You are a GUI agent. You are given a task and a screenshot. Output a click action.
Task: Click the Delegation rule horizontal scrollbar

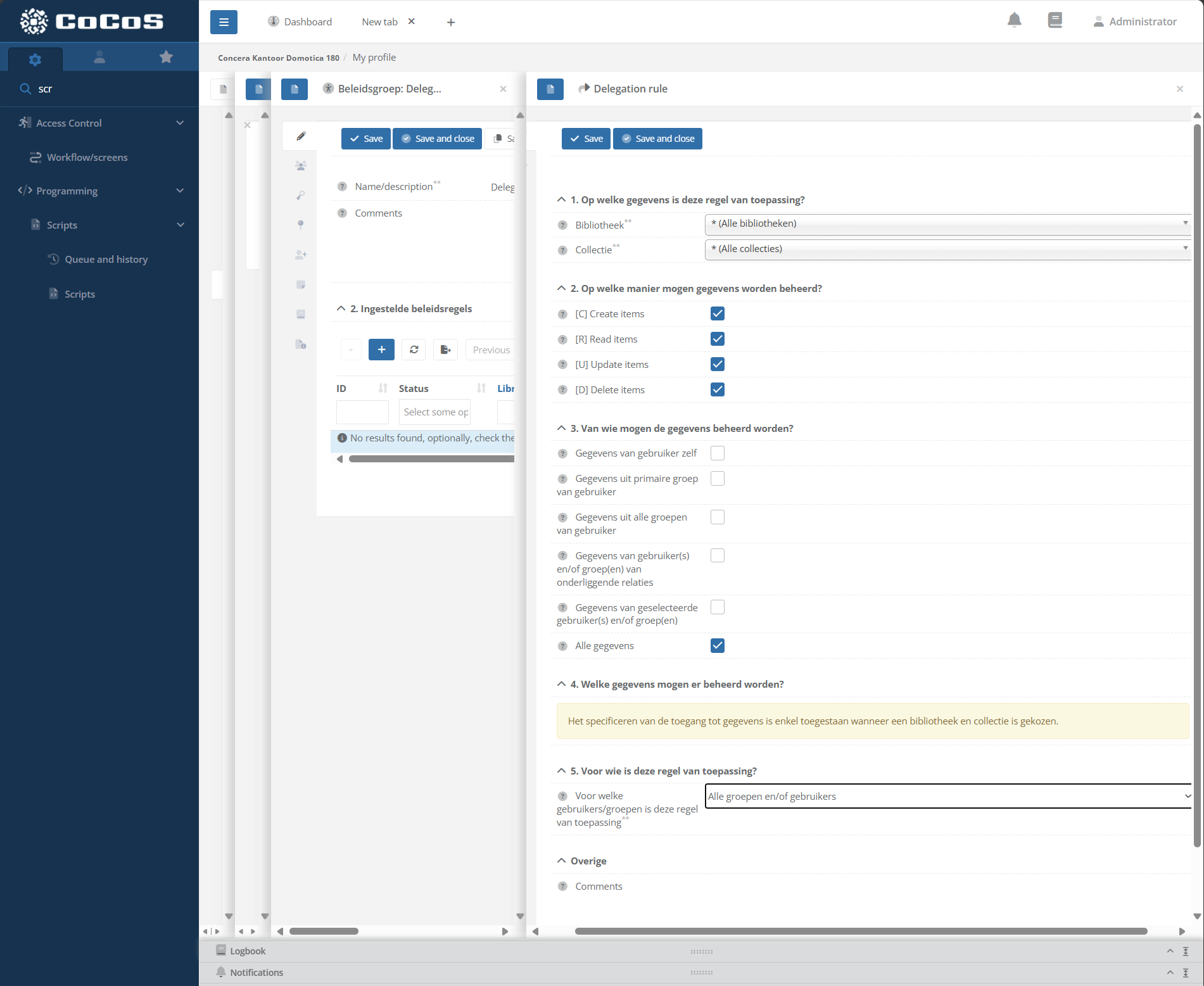pos(860,931)
